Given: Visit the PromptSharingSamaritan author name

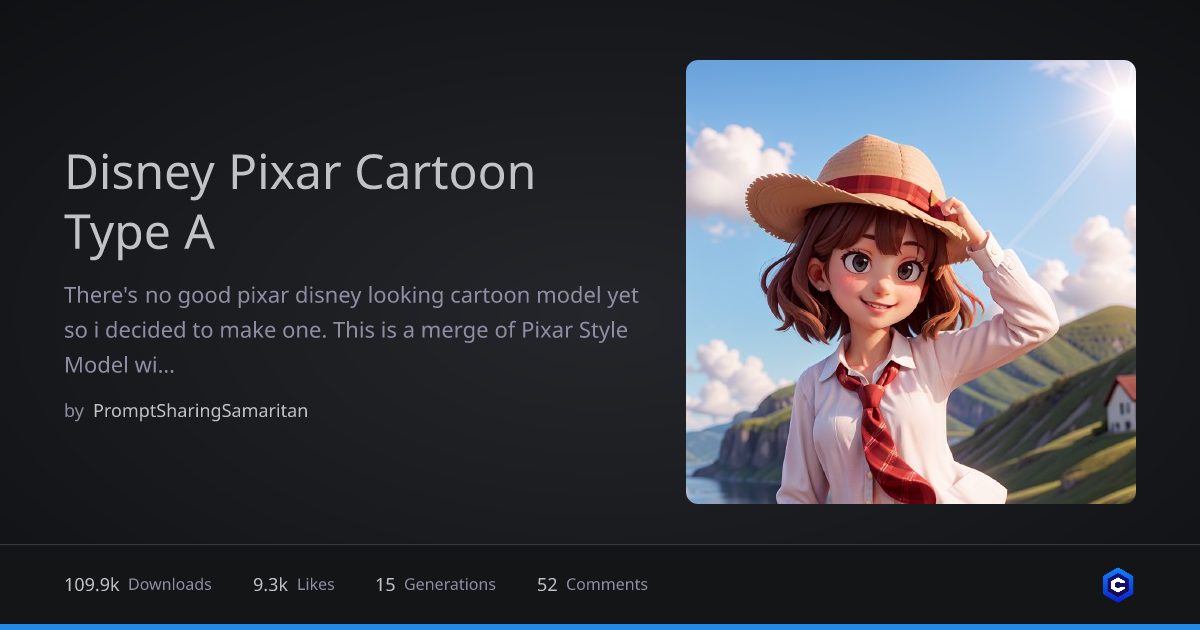Looking at the screenshot, I should [x=200, y=411].
